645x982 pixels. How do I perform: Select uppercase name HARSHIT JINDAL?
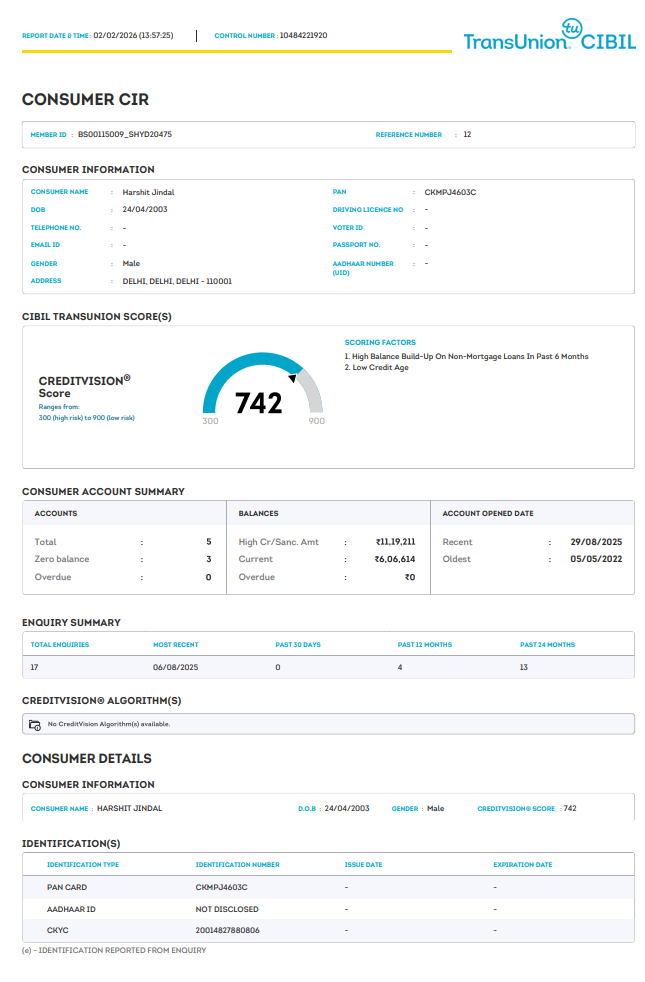tap(130, 809)
